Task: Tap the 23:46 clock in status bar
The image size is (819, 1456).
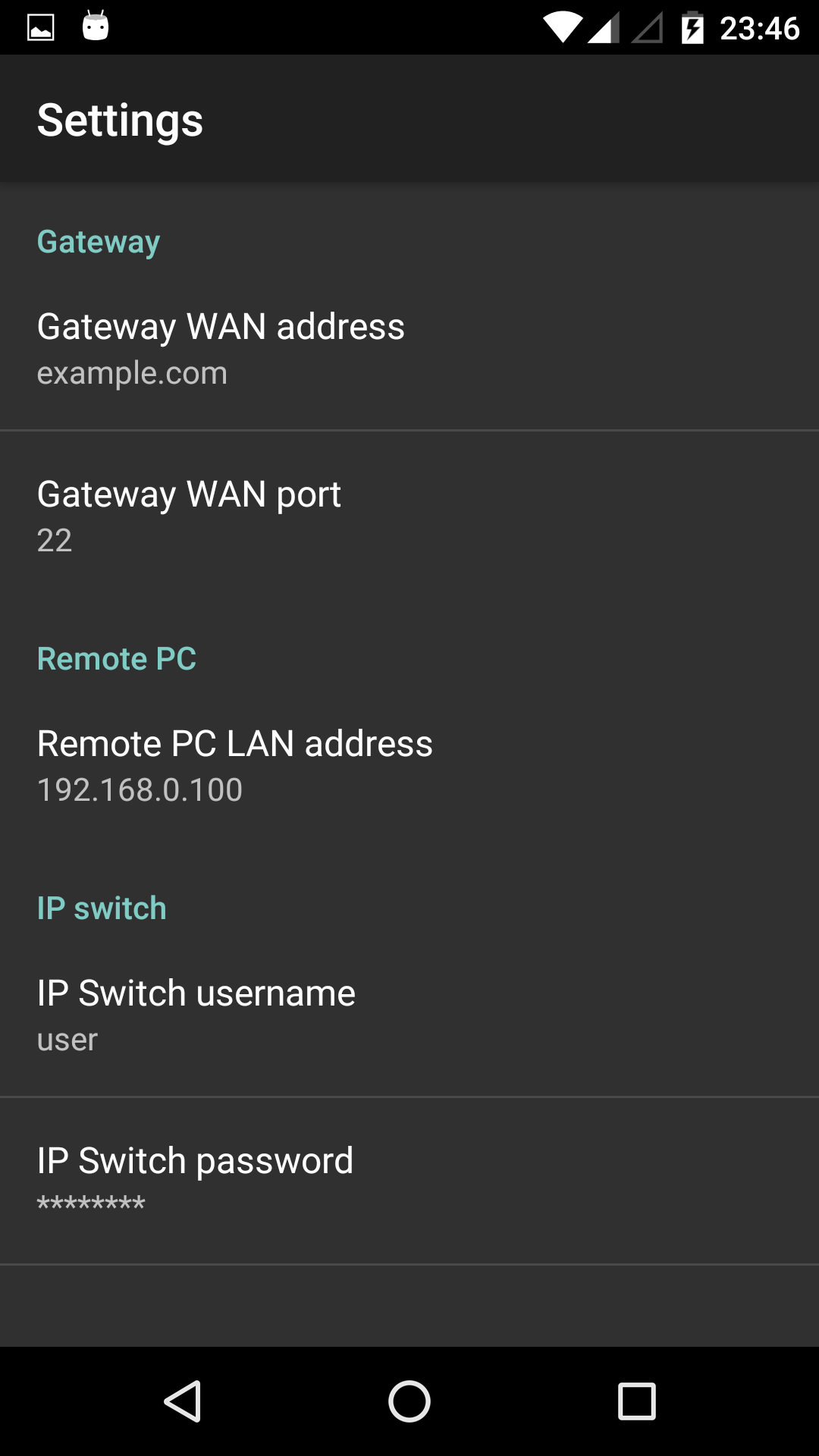Action: pos(759,28)
